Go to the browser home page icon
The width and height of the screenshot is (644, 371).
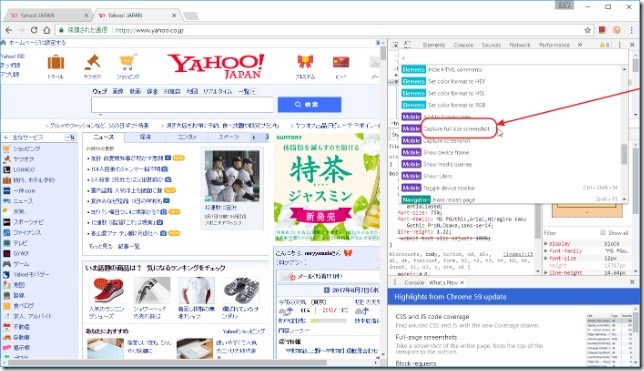[47, 30]
